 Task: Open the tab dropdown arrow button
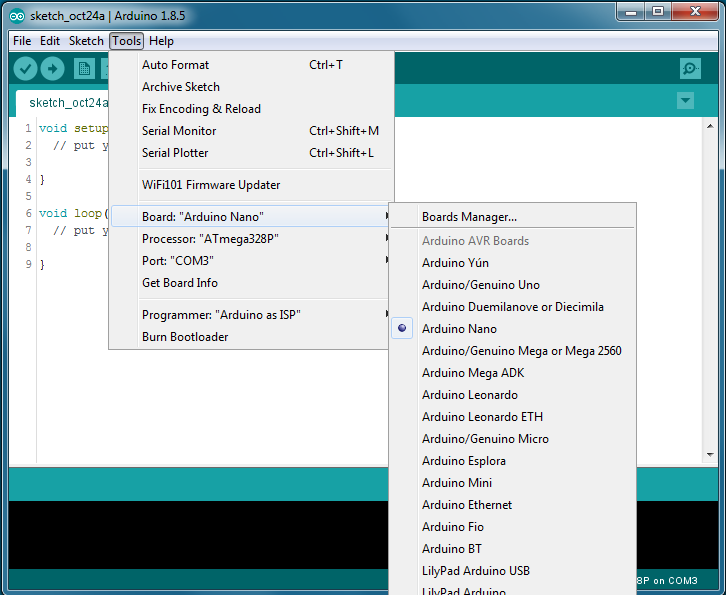[x=685, y=100]
